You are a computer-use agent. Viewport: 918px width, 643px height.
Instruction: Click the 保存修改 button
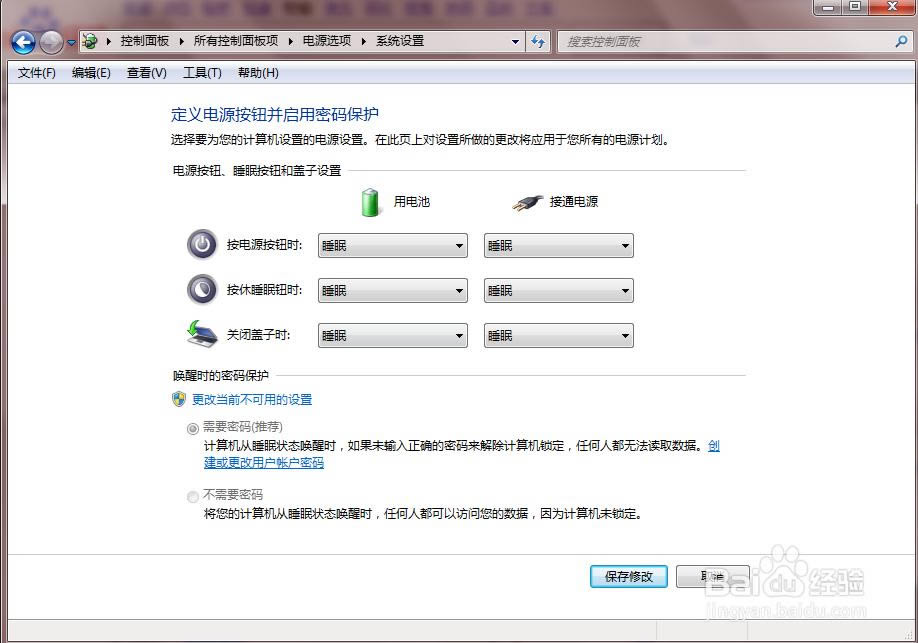point(629,576)
